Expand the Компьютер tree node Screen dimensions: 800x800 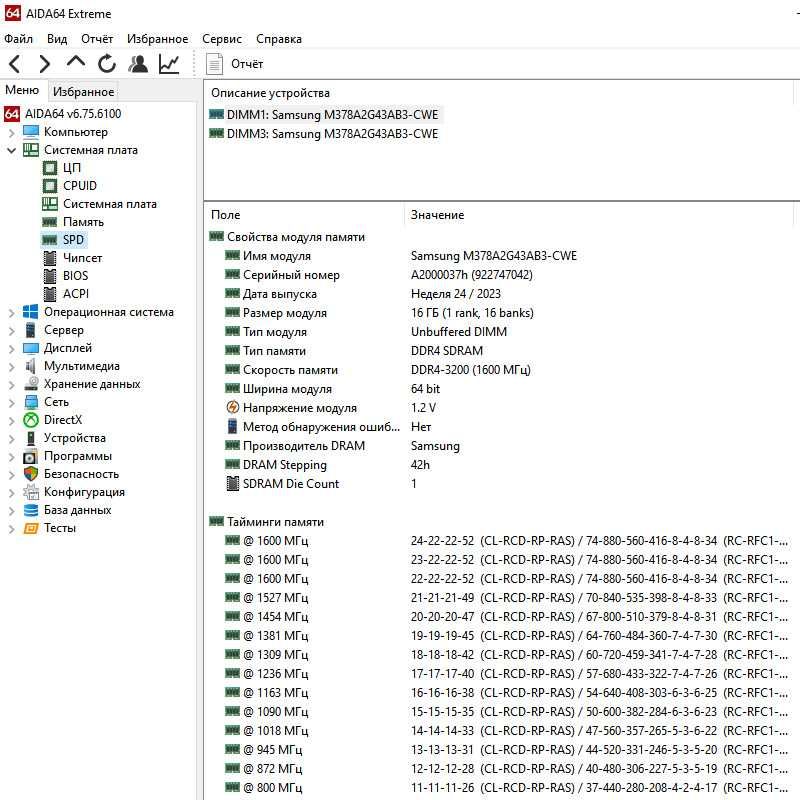click(11, 133)
